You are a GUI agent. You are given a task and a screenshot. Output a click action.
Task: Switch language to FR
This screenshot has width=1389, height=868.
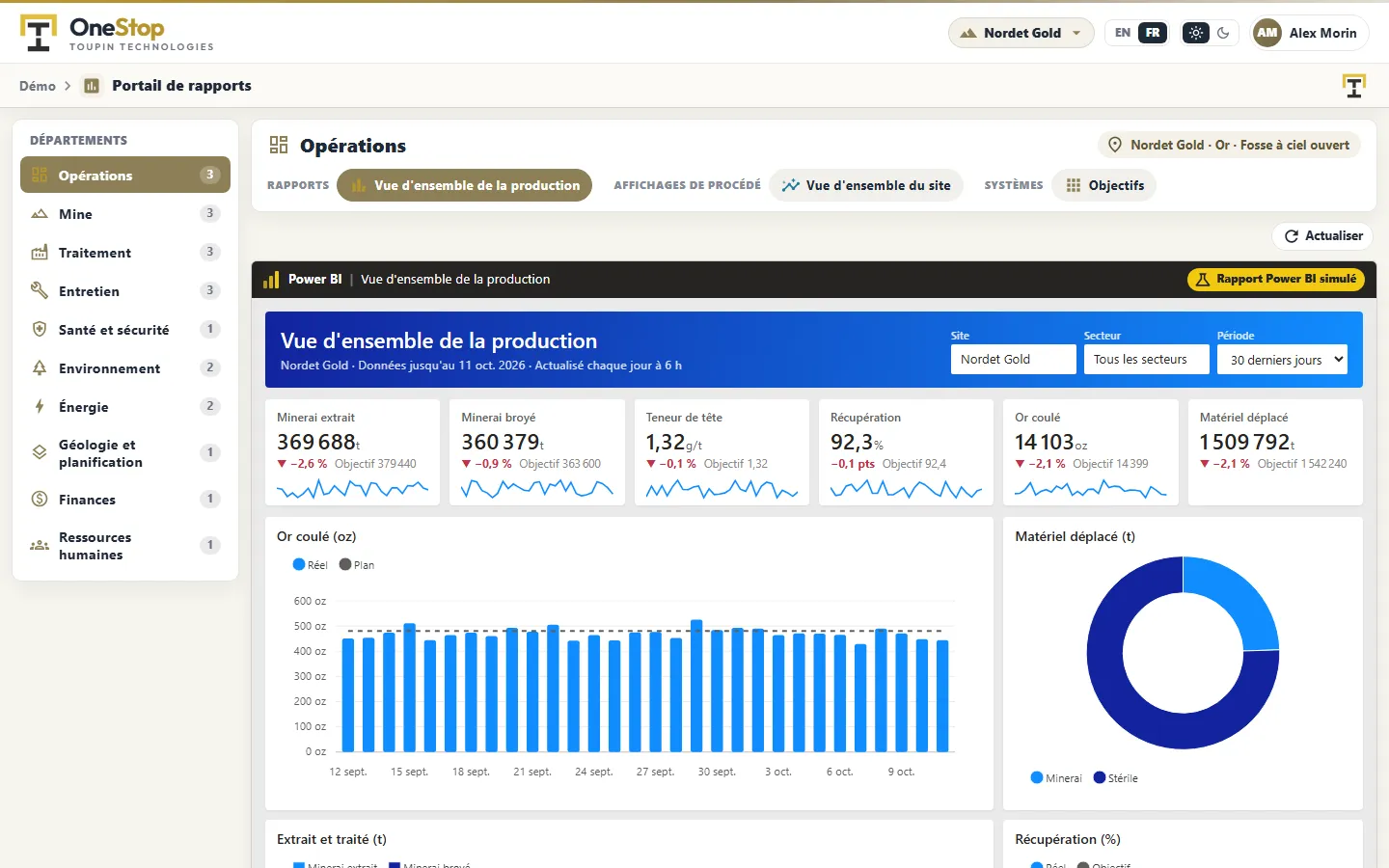coord(1153,33)
